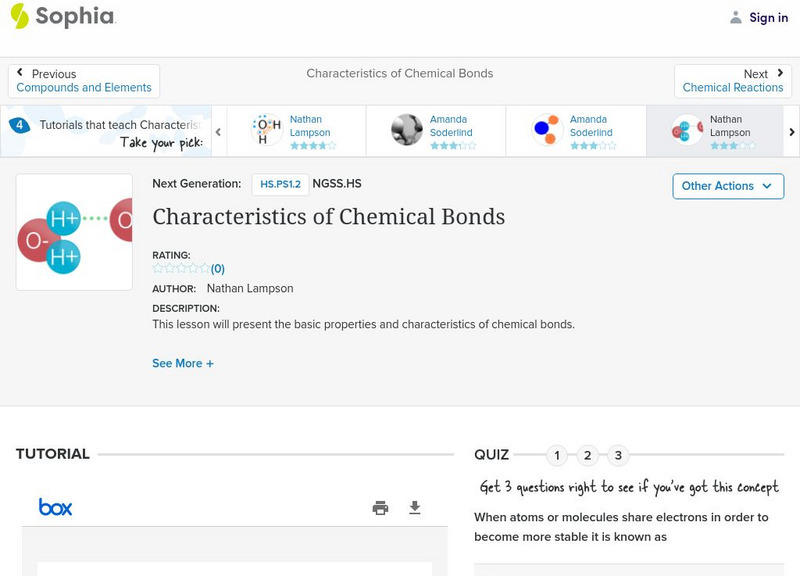800x576 pixels.
Task: Go to Previous: Compounds and Elements
Action: [84, 81]
